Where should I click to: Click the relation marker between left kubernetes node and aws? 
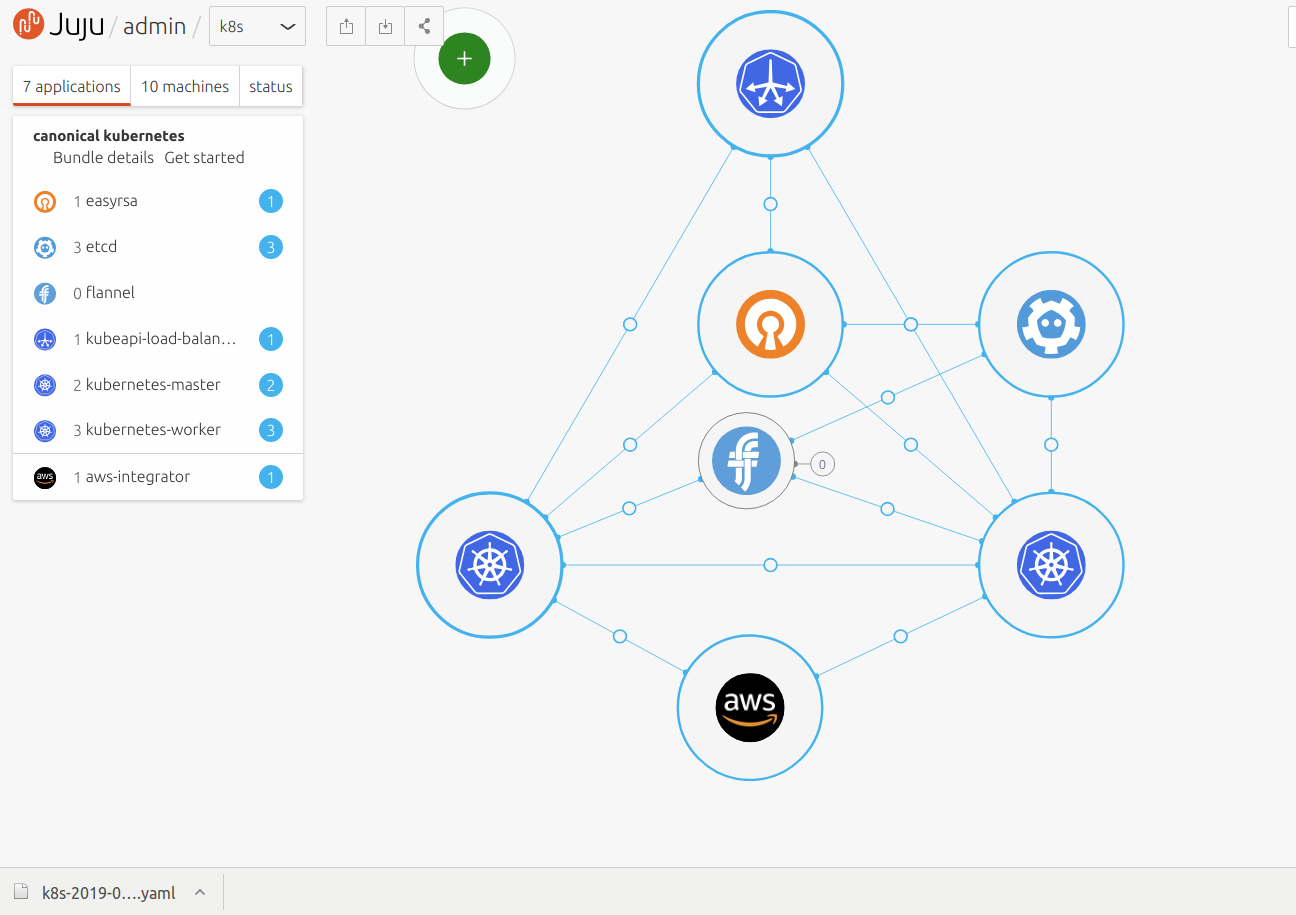click(620, 636)
